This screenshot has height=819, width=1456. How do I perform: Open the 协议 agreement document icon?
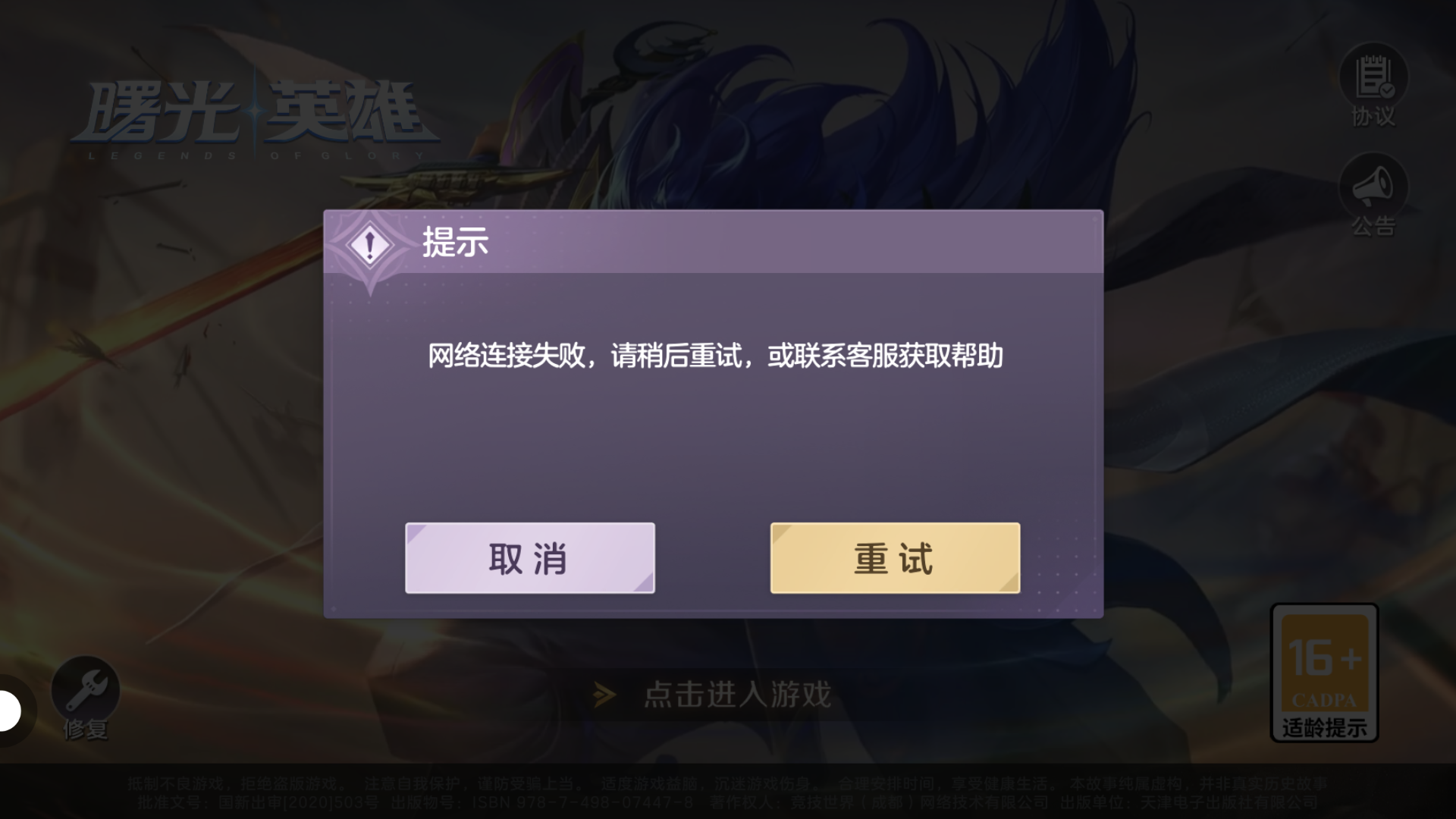tap(1373, 77)
